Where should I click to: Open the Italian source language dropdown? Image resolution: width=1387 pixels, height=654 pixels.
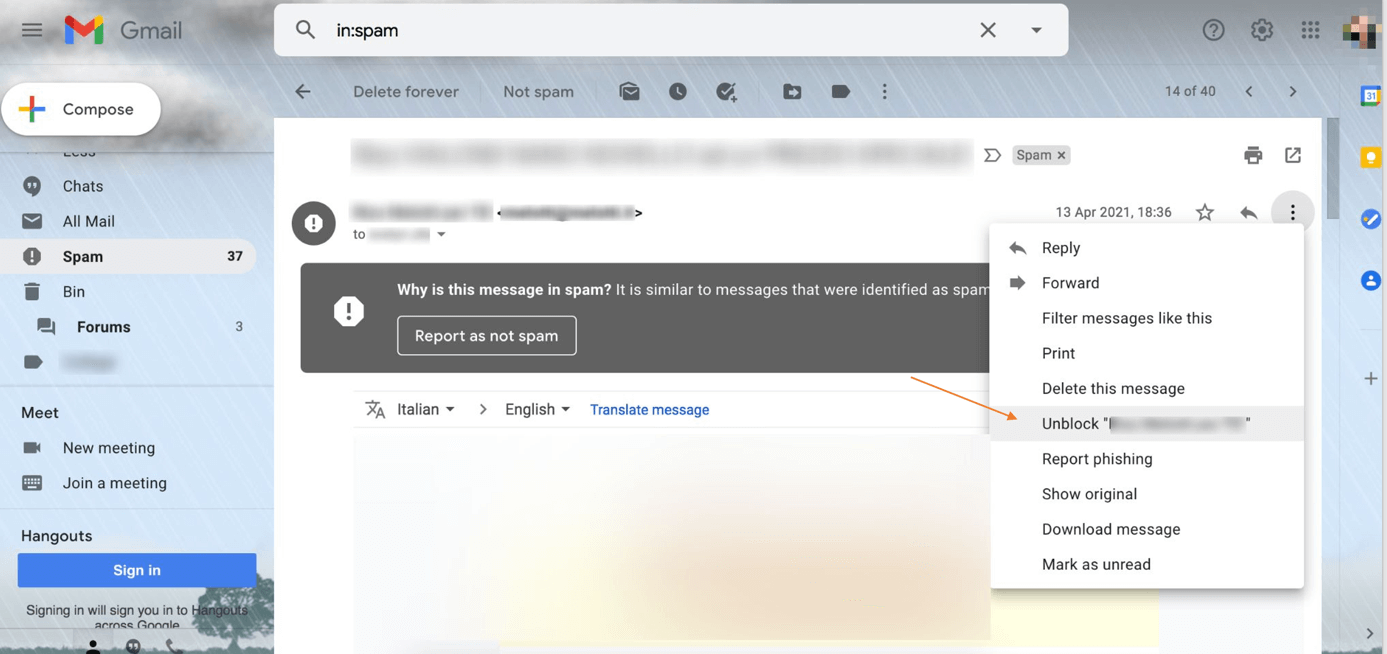(x=426, y=409)
